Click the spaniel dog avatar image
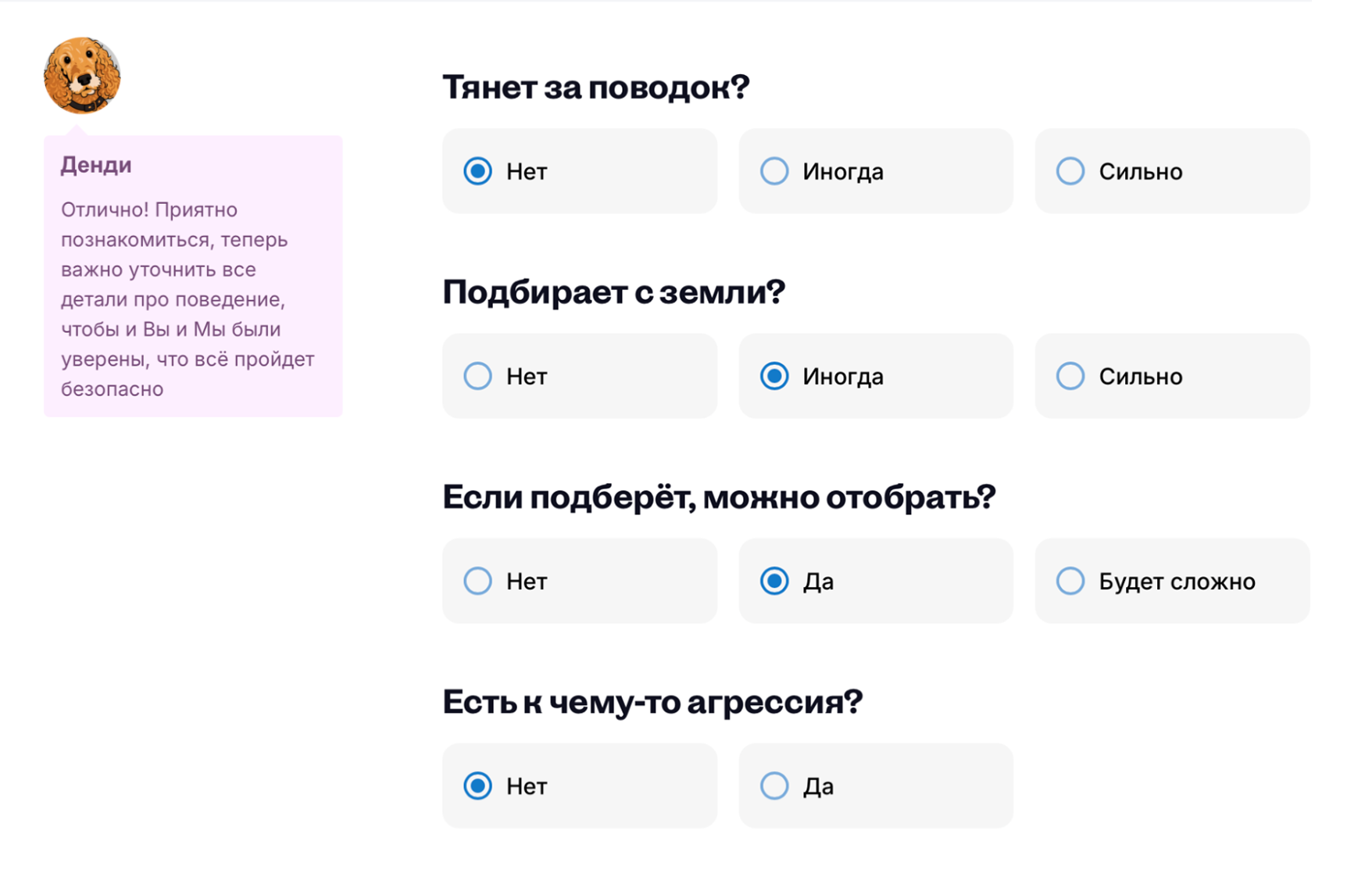Viewport: 1372px width, 891px height. pos(82,75)
